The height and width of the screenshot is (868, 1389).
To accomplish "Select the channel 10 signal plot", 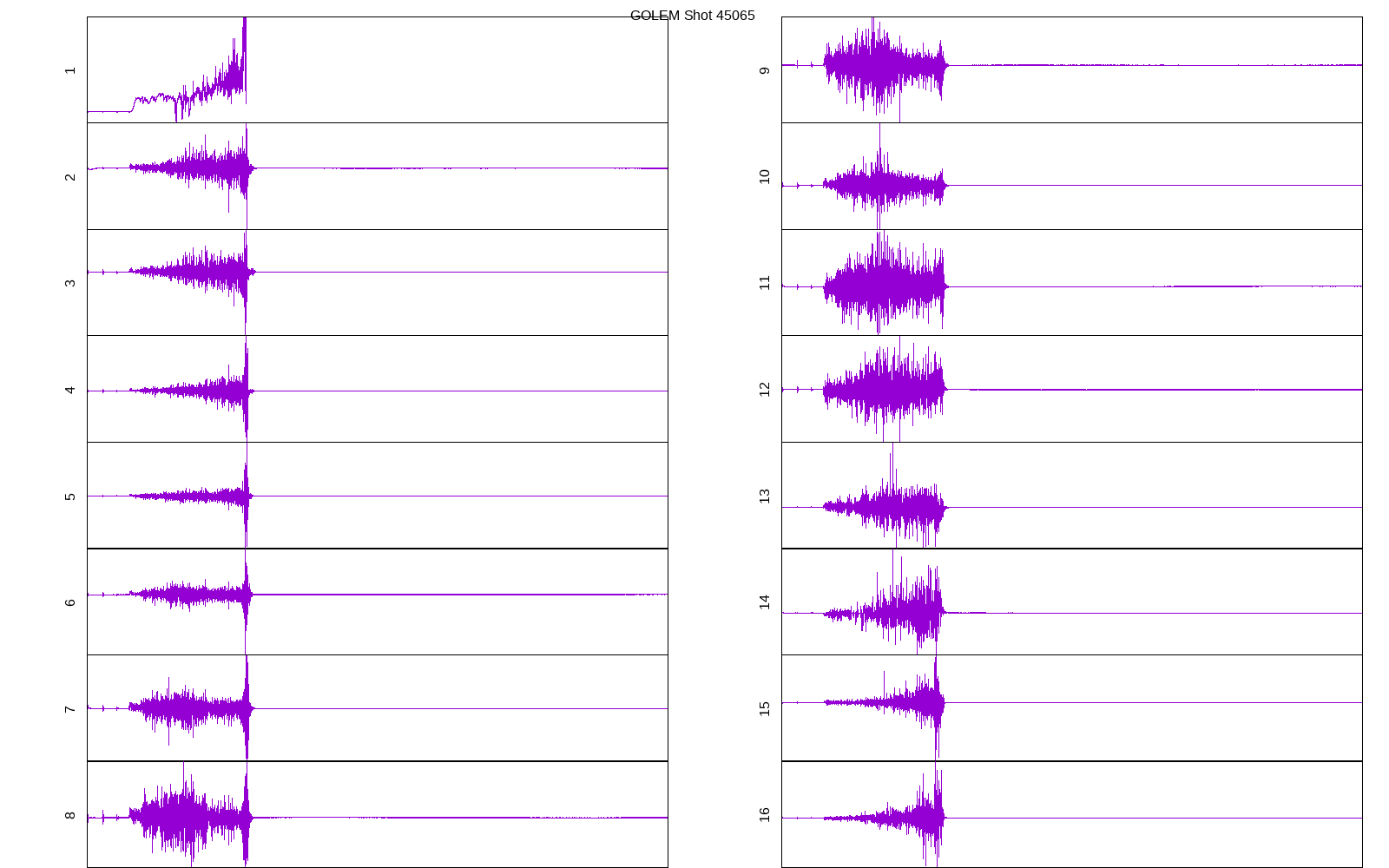I will tap(1071, 176).
